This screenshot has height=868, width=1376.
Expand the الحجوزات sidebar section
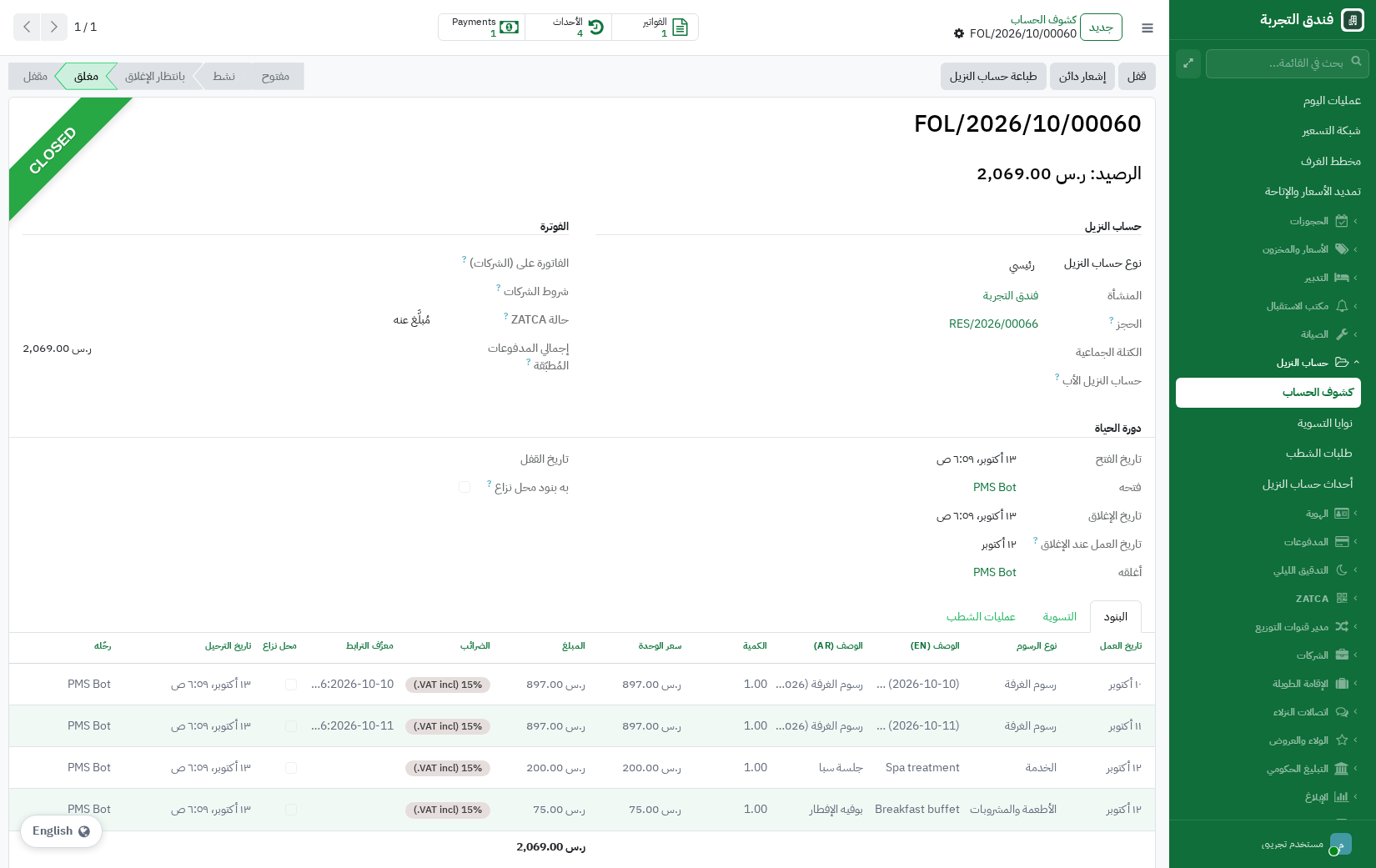tap(1268, 221)
